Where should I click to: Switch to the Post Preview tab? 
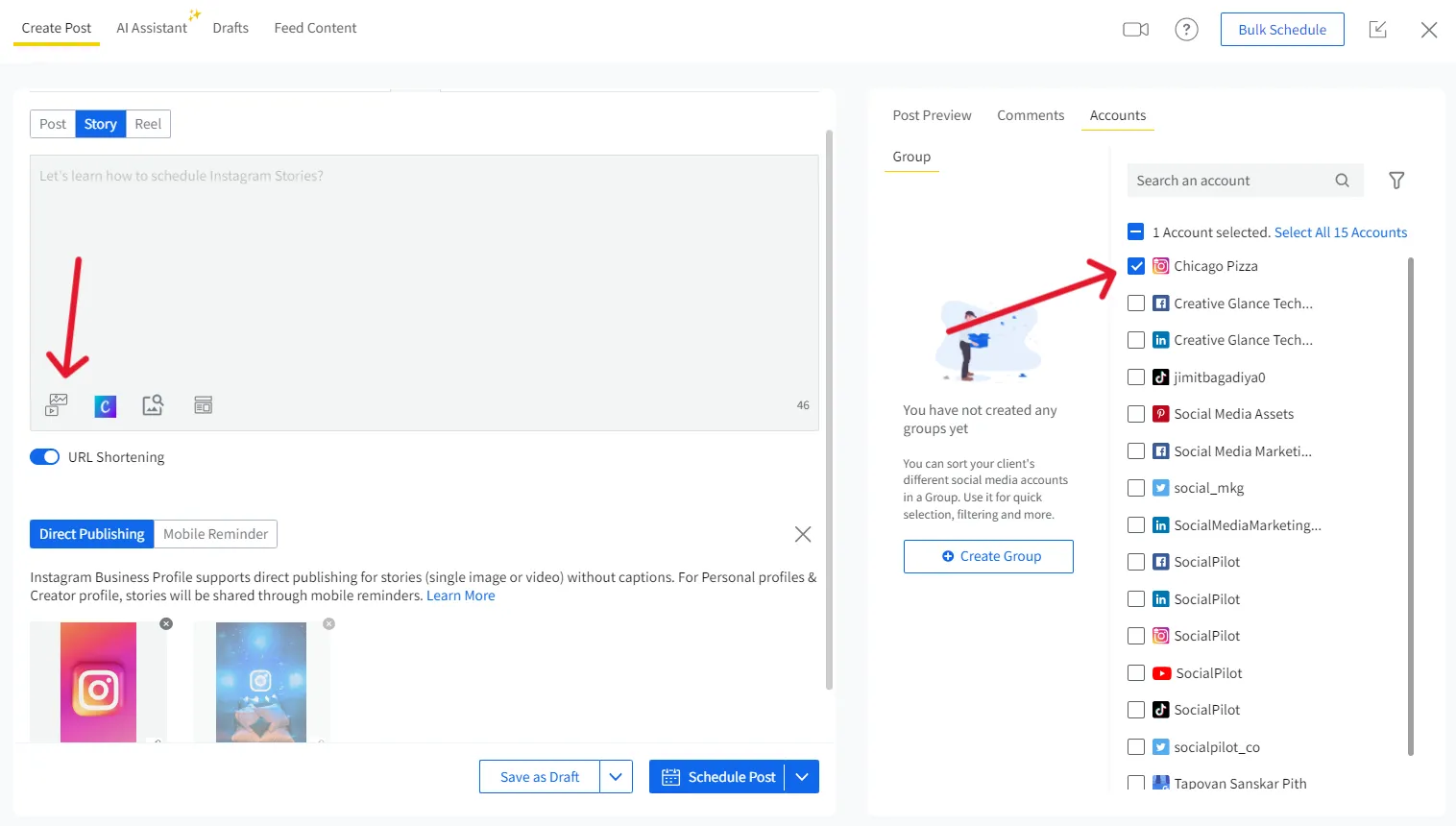click(x=932, y=115)
